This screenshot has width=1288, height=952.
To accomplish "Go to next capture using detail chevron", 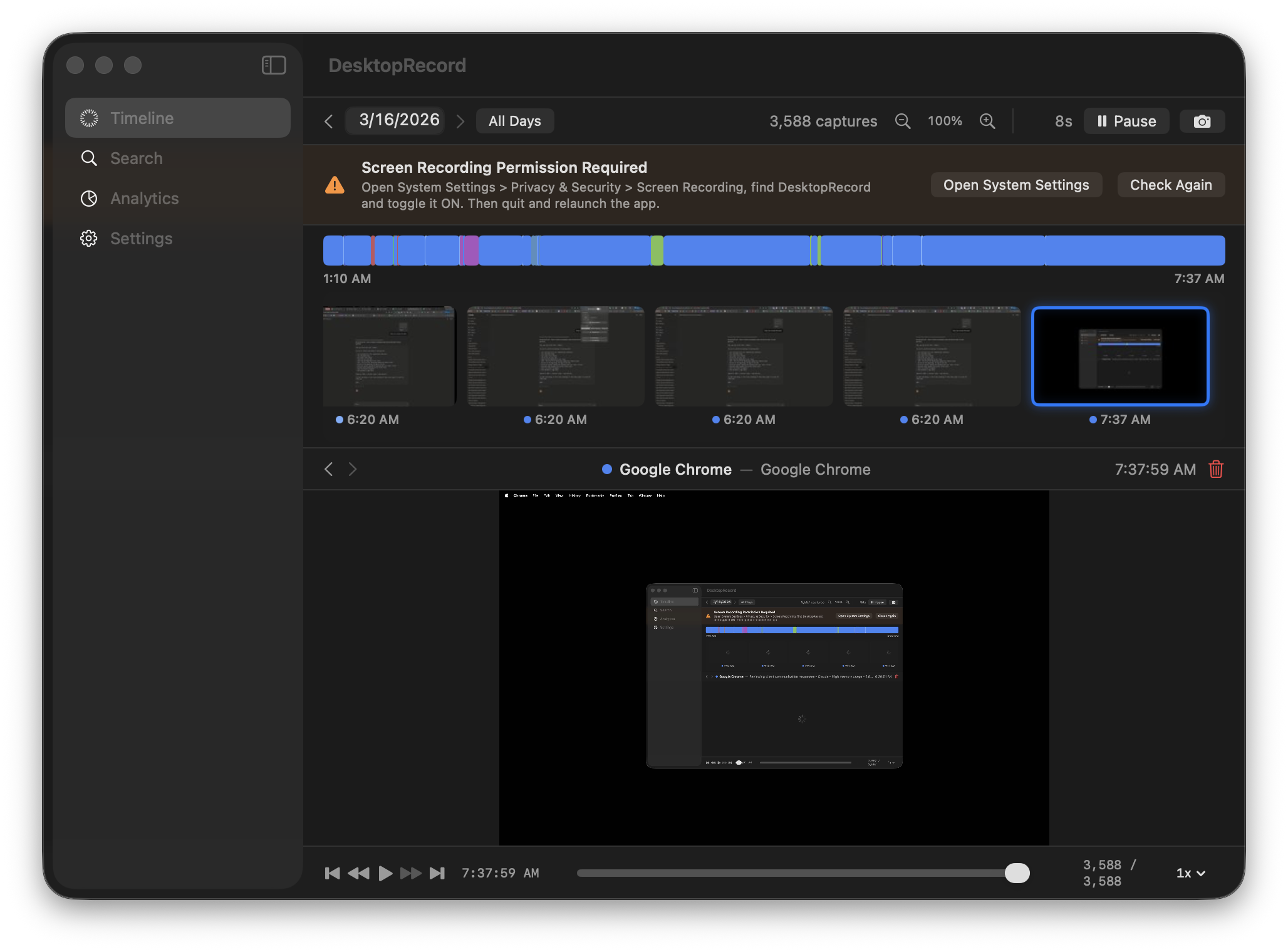I will tap(353, 469).
